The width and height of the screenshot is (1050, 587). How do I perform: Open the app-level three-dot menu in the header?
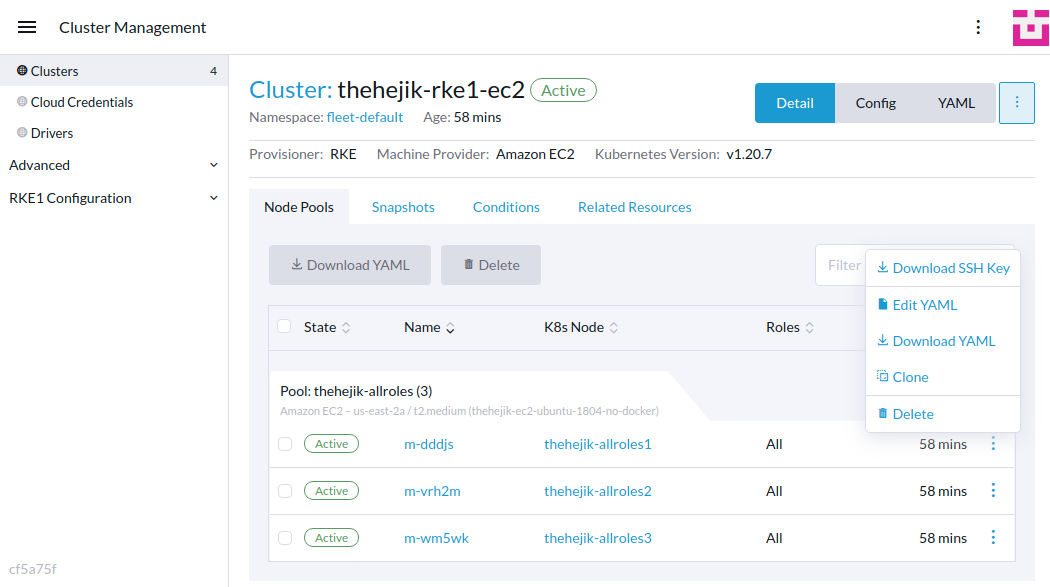pyautogui.click(x=978, y=27)
